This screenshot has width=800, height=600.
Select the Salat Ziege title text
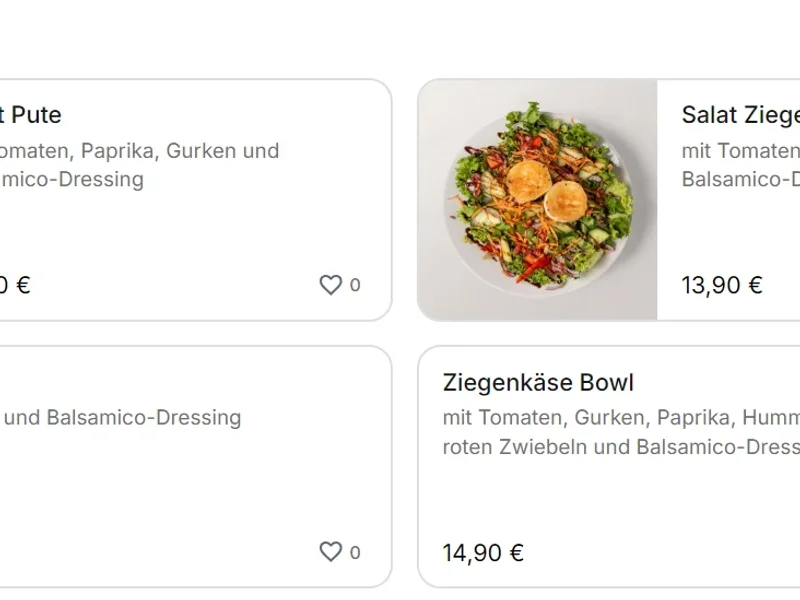742,115
